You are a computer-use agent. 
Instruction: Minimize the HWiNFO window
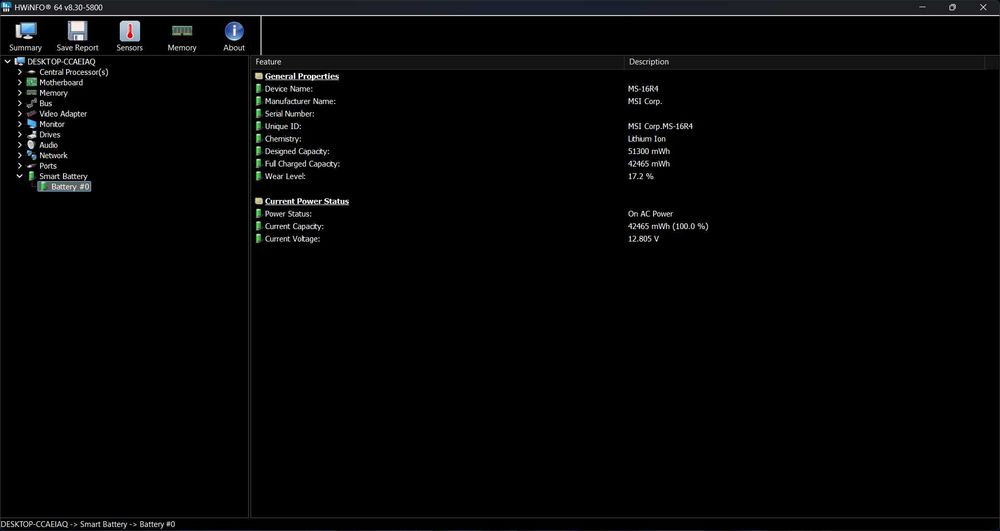point(922,7)
